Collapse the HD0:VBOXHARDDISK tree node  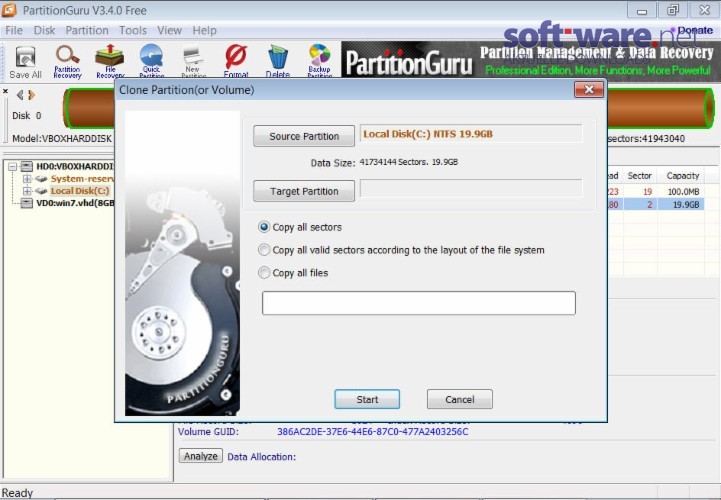pyautogui.click(x=12, y=166)
